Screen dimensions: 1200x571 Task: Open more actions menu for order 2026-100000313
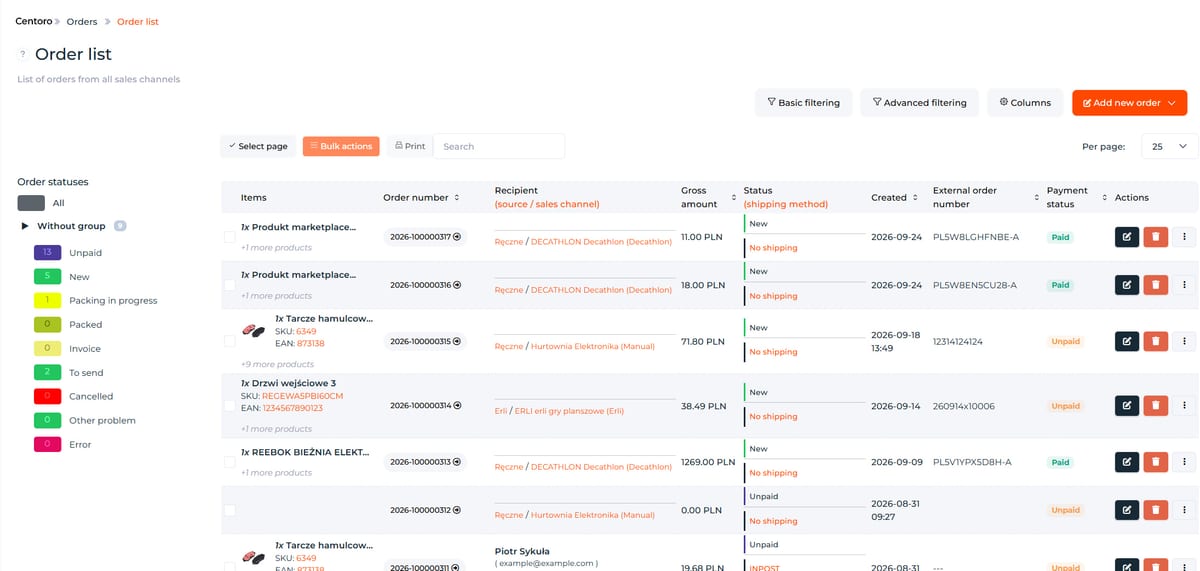(x=1184, y=462)
